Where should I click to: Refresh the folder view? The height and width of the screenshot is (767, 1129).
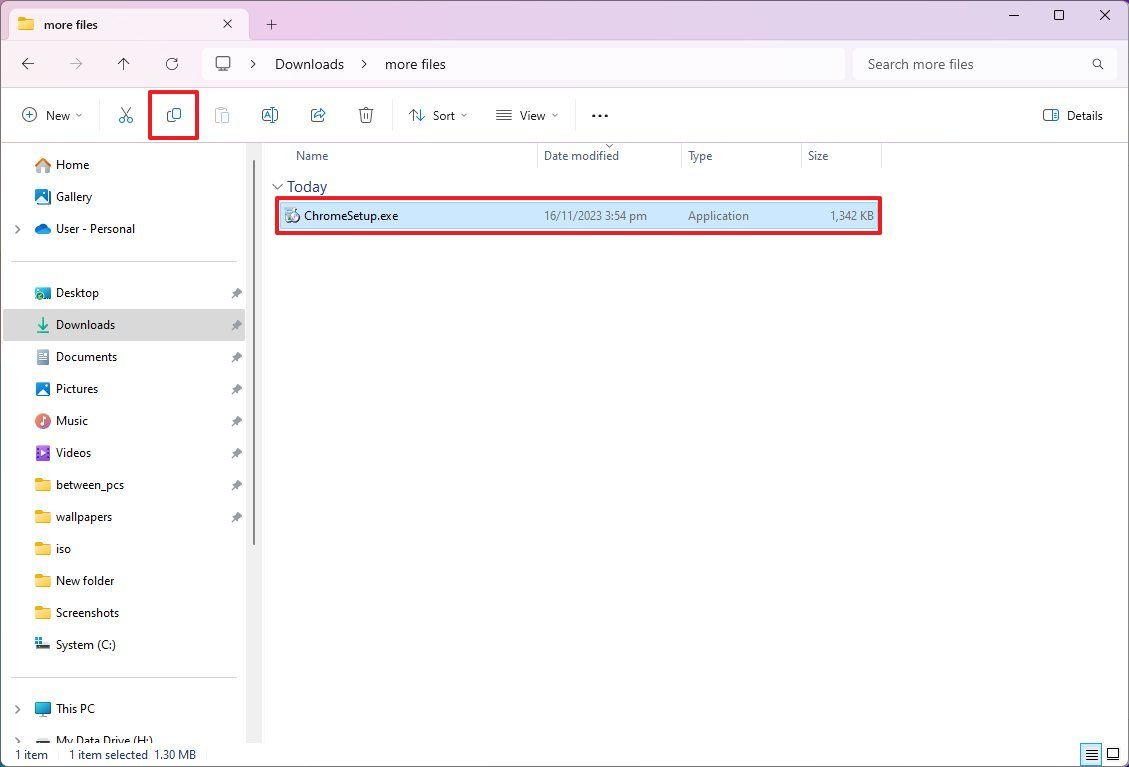(171, 63)
